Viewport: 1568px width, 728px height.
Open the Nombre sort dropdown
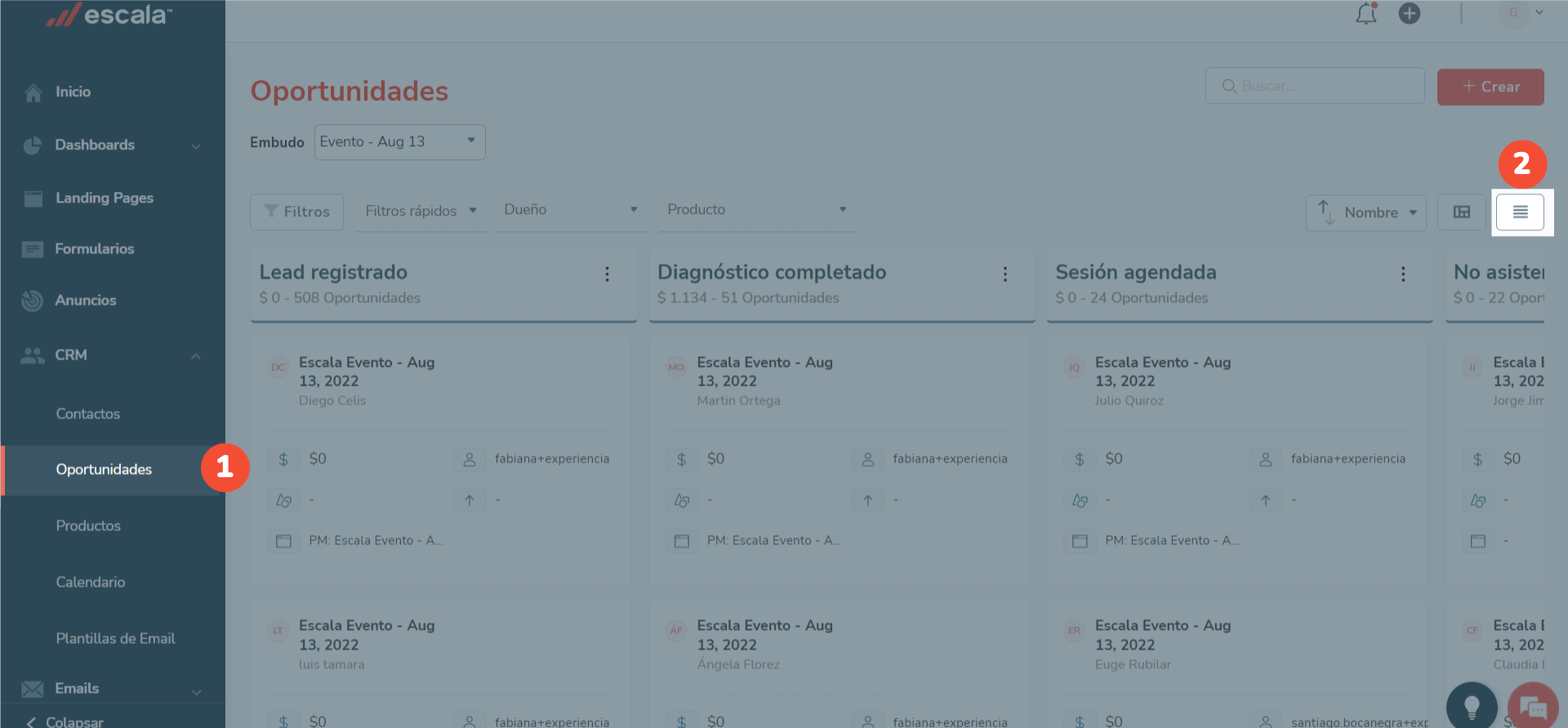[1366, 212]
